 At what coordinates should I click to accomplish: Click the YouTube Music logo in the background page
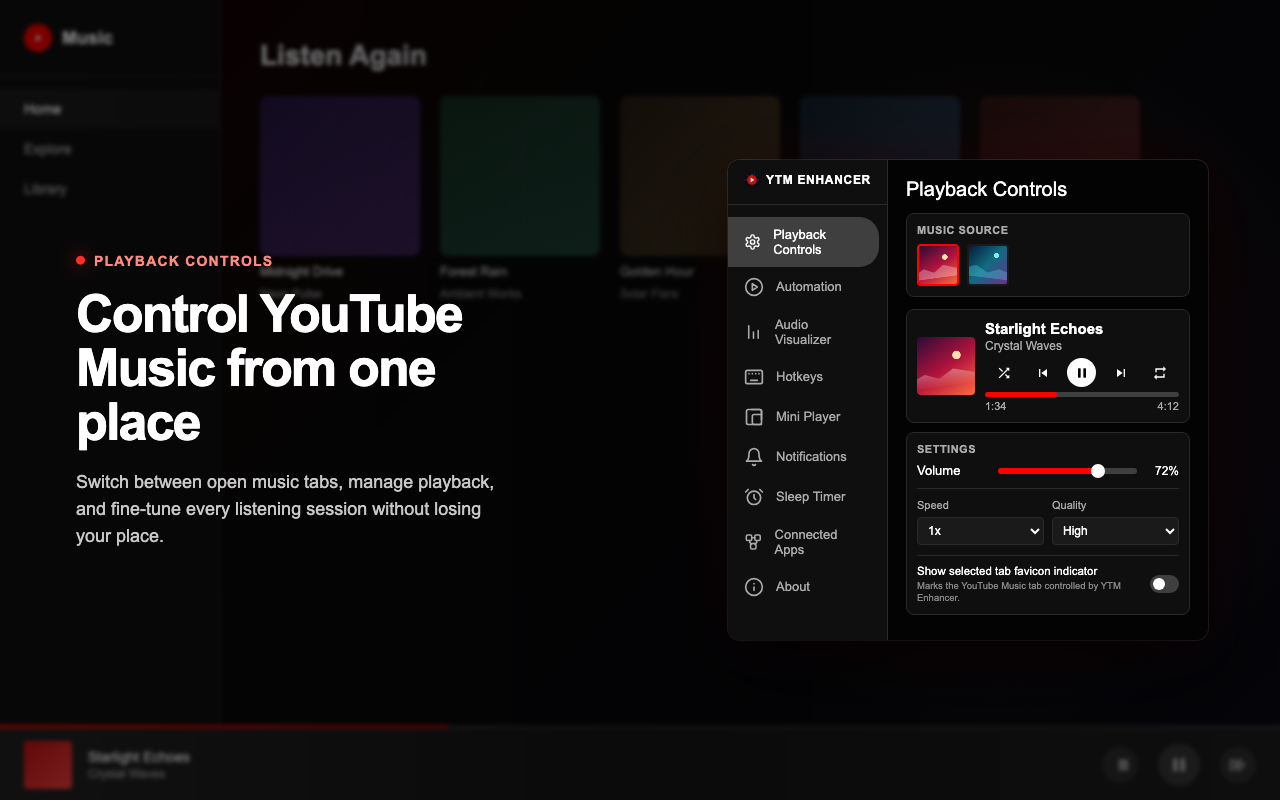click(38, 38)
